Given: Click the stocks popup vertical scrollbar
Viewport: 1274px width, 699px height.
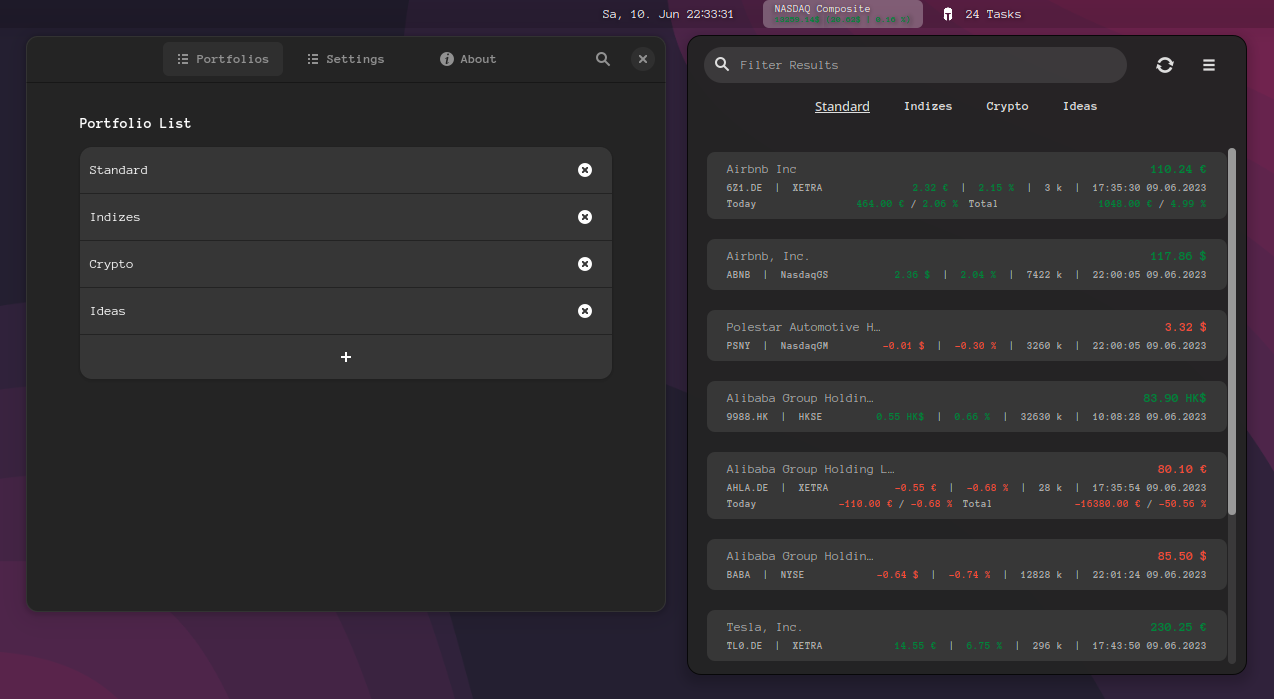Looking at the screenshot, I should pos(1232,331).
